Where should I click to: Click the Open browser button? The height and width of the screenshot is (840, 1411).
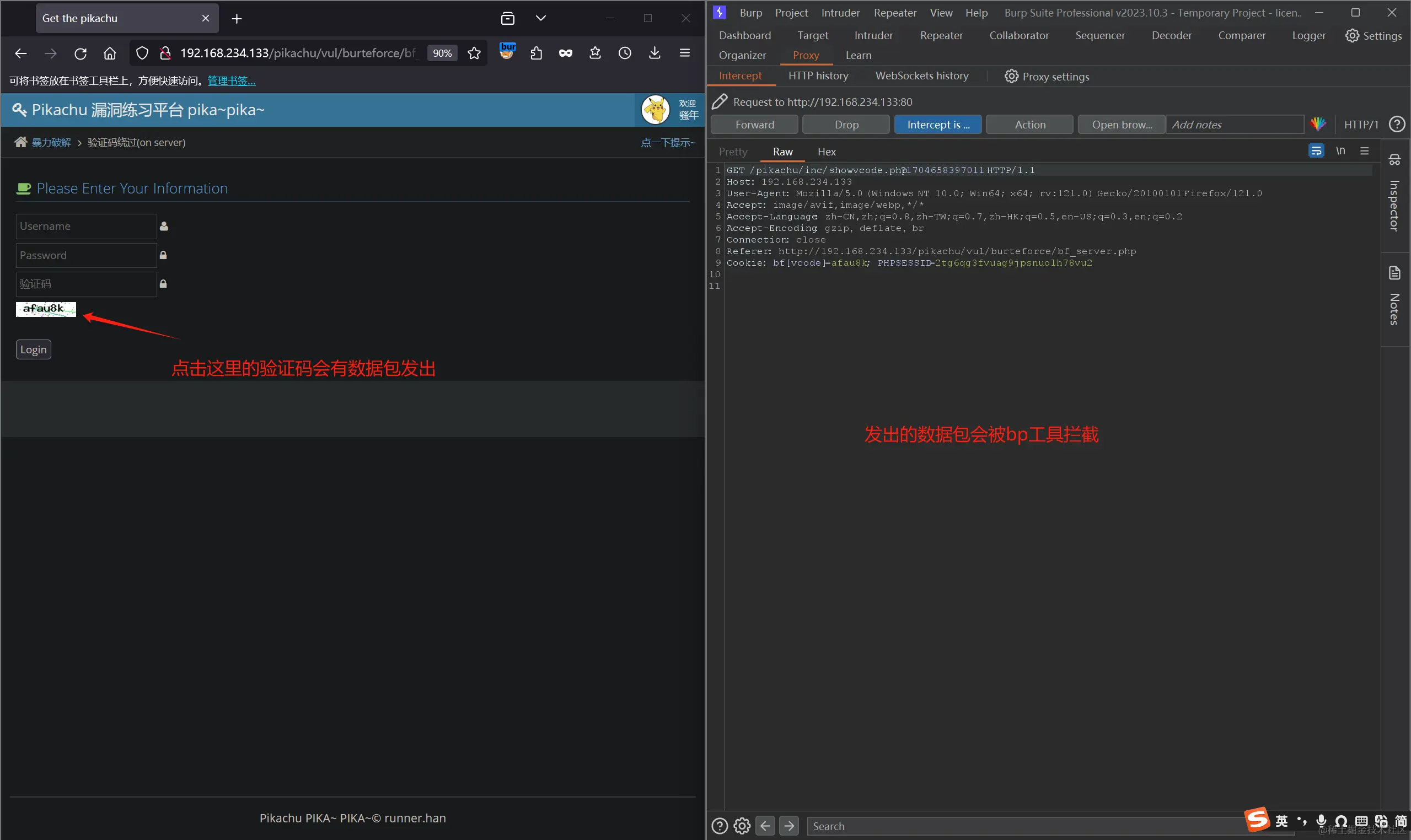tap(1122, 125)
